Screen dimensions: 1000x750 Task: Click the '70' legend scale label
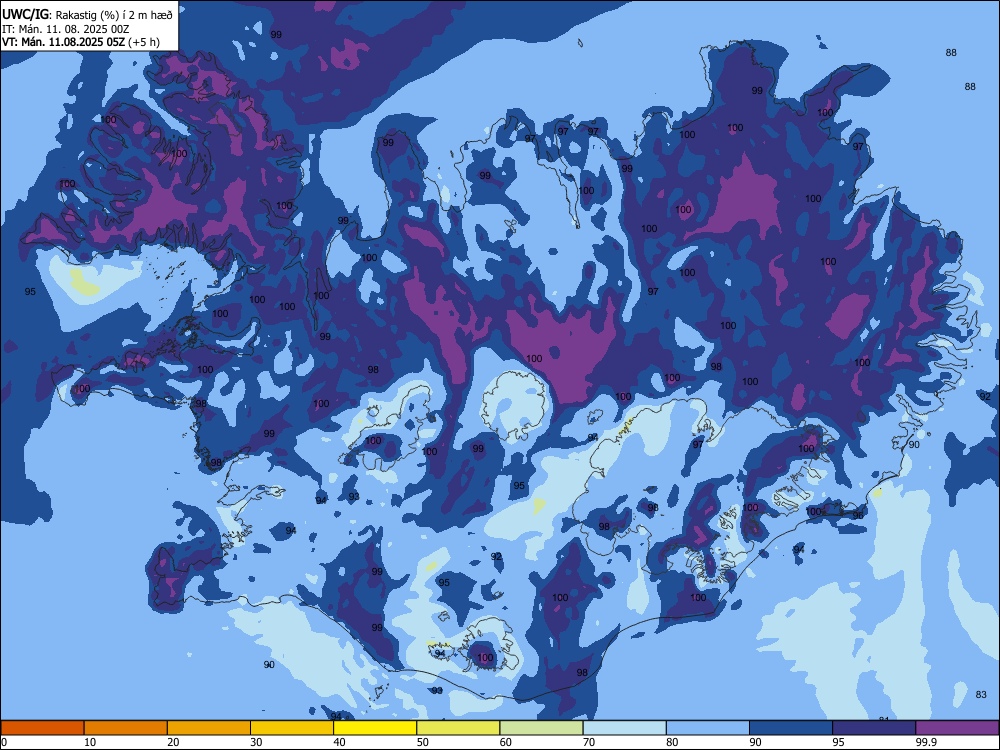[589, 742]
